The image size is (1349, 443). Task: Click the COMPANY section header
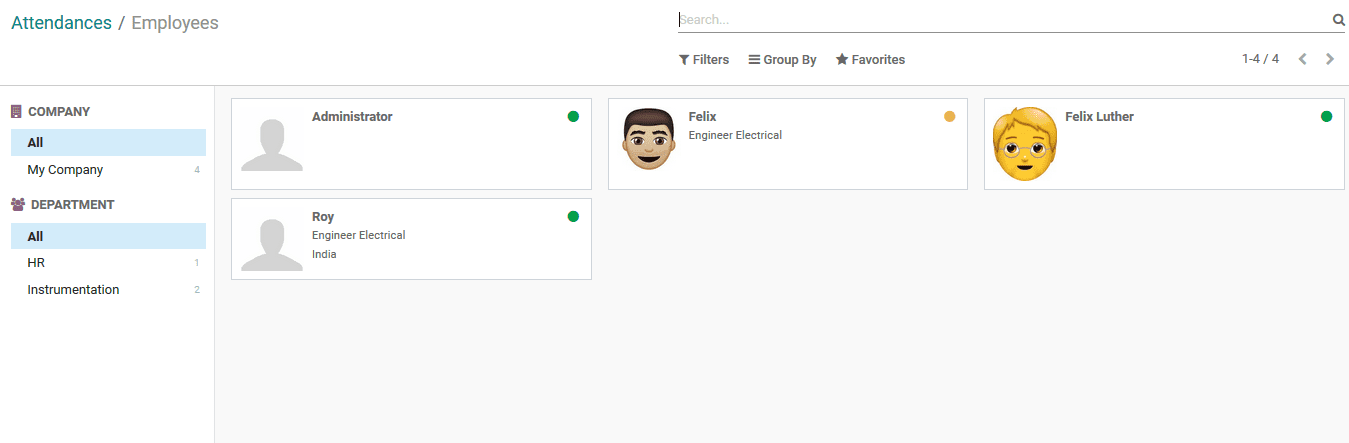(x=59, y=112)
